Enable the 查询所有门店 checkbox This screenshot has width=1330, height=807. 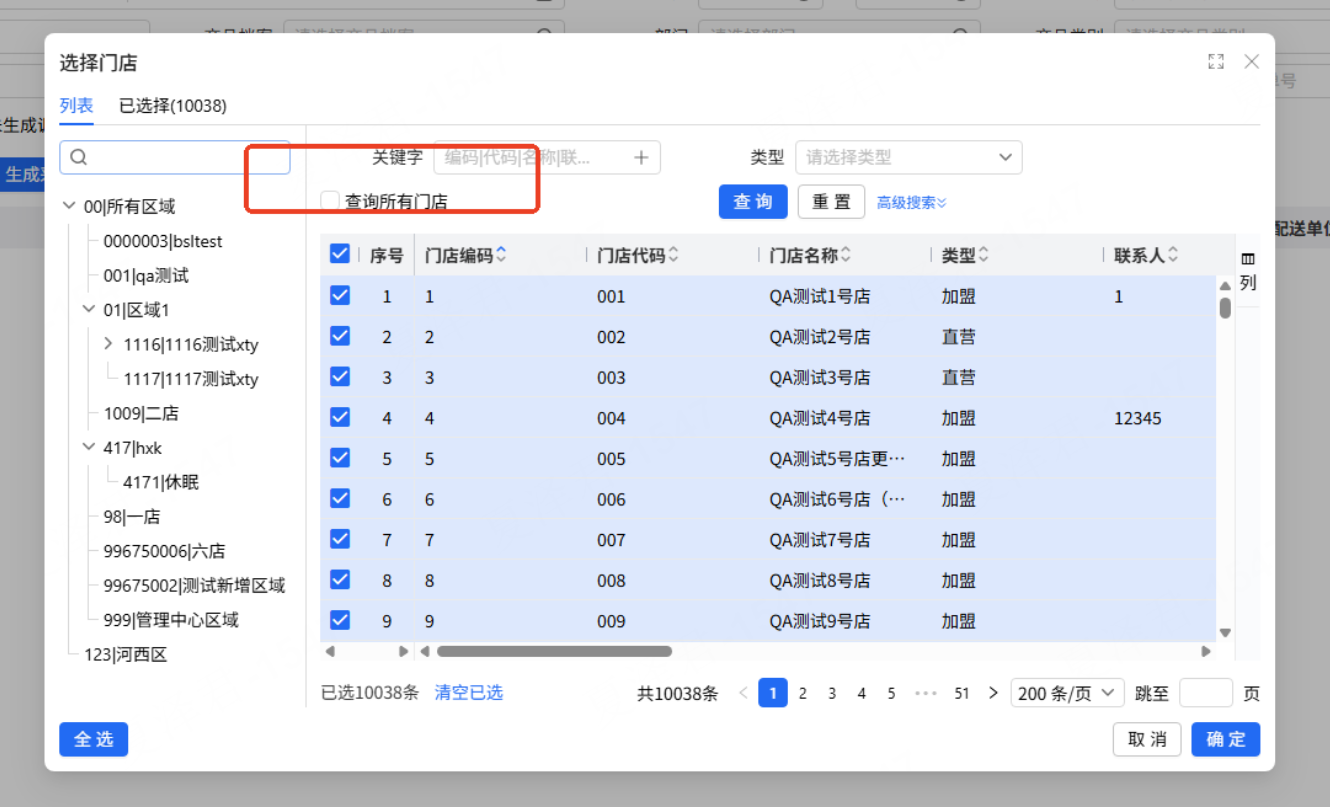tap(330, 201)
